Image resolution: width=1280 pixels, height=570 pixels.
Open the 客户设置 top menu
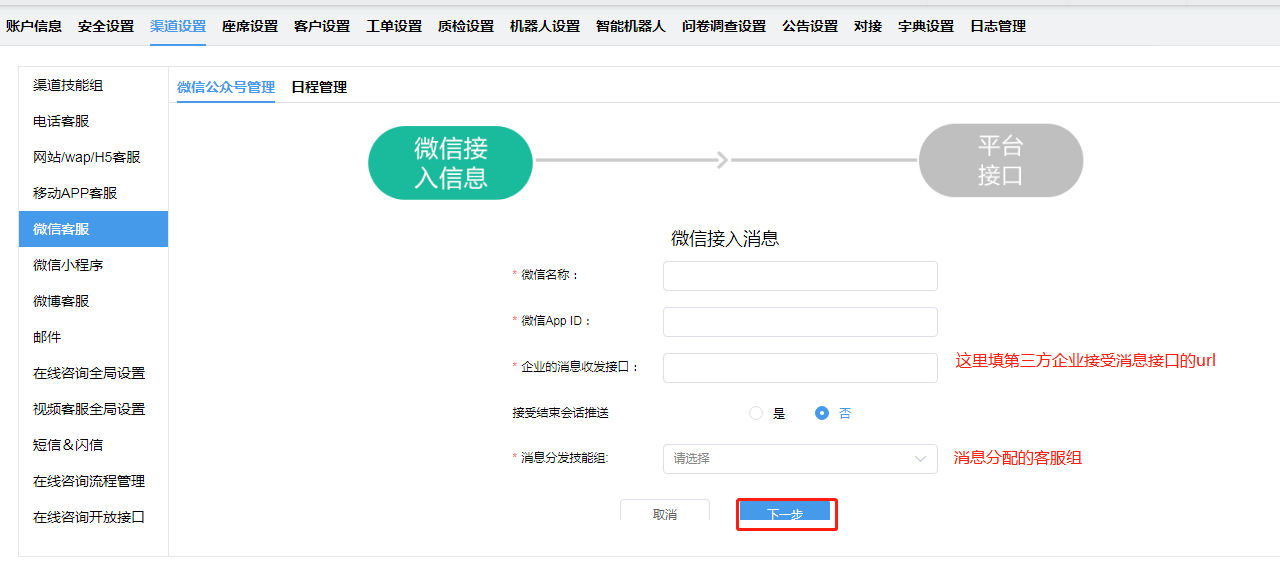[322, 26]
